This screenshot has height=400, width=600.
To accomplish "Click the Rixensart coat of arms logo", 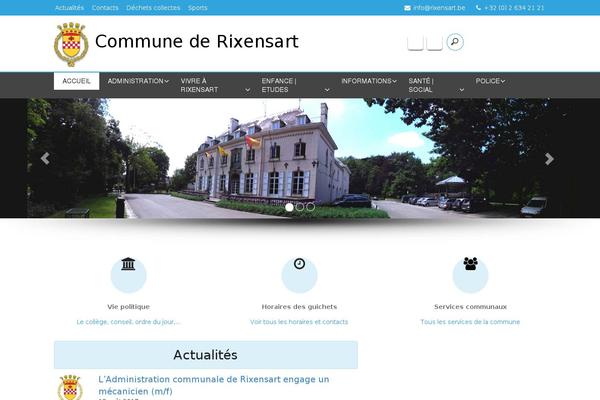I will (71, 44).
